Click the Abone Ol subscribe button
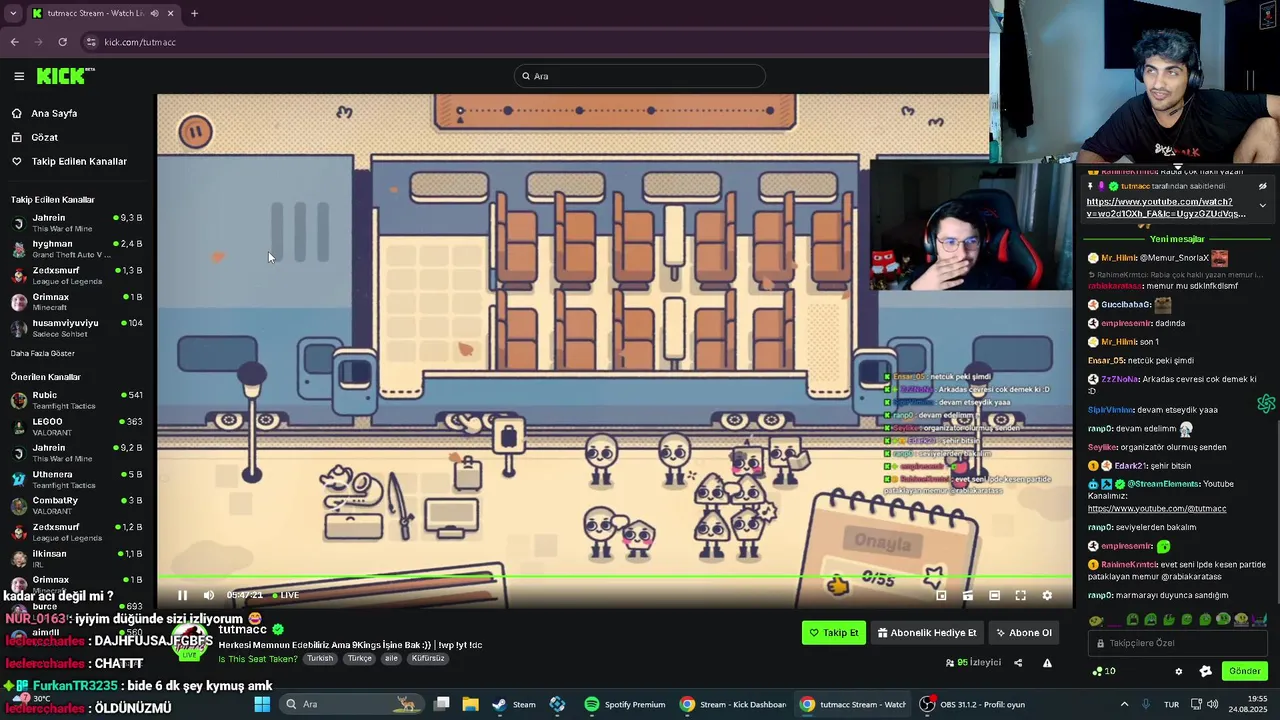 tap(1023, 633)
